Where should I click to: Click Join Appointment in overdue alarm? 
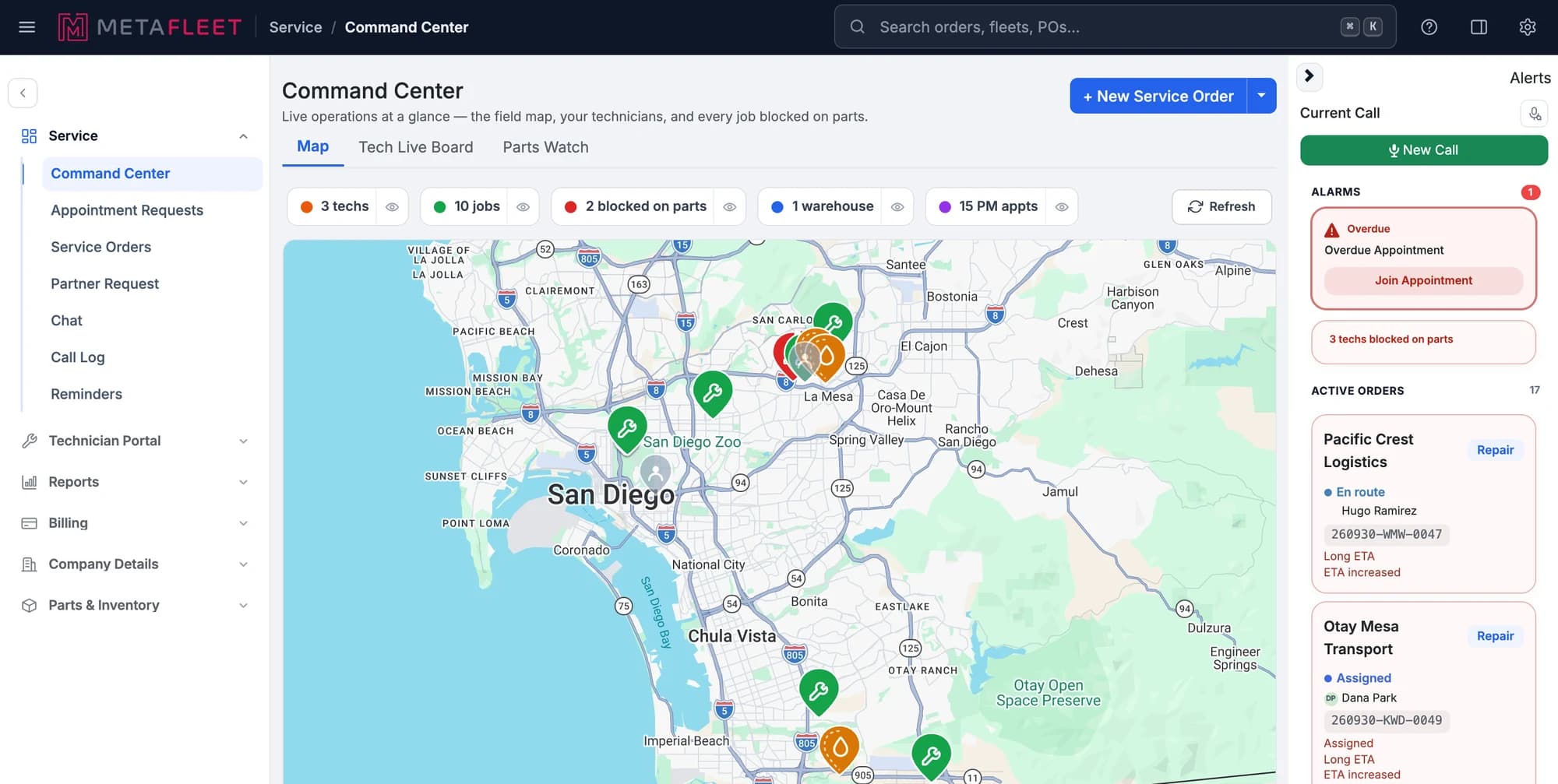click(x=1423, y=281)
